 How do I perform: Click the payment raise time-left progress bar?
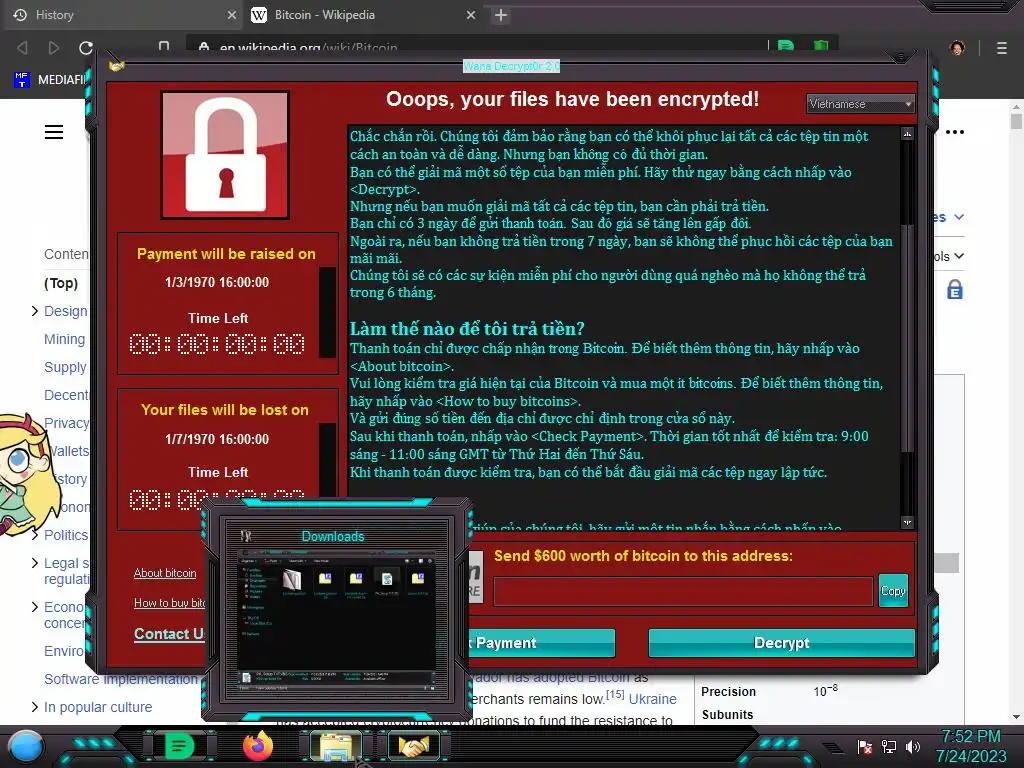click(327, 312)
